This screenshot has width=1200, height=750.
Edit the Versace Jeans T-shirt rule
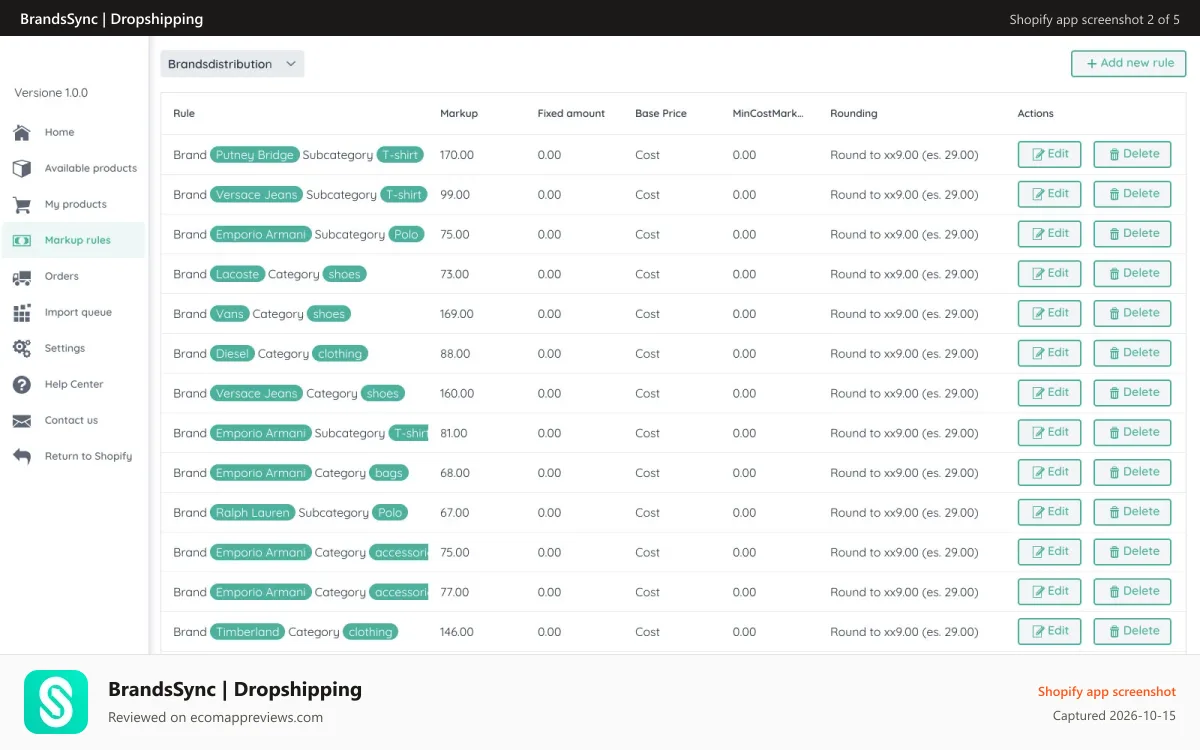coord(1050,194)
